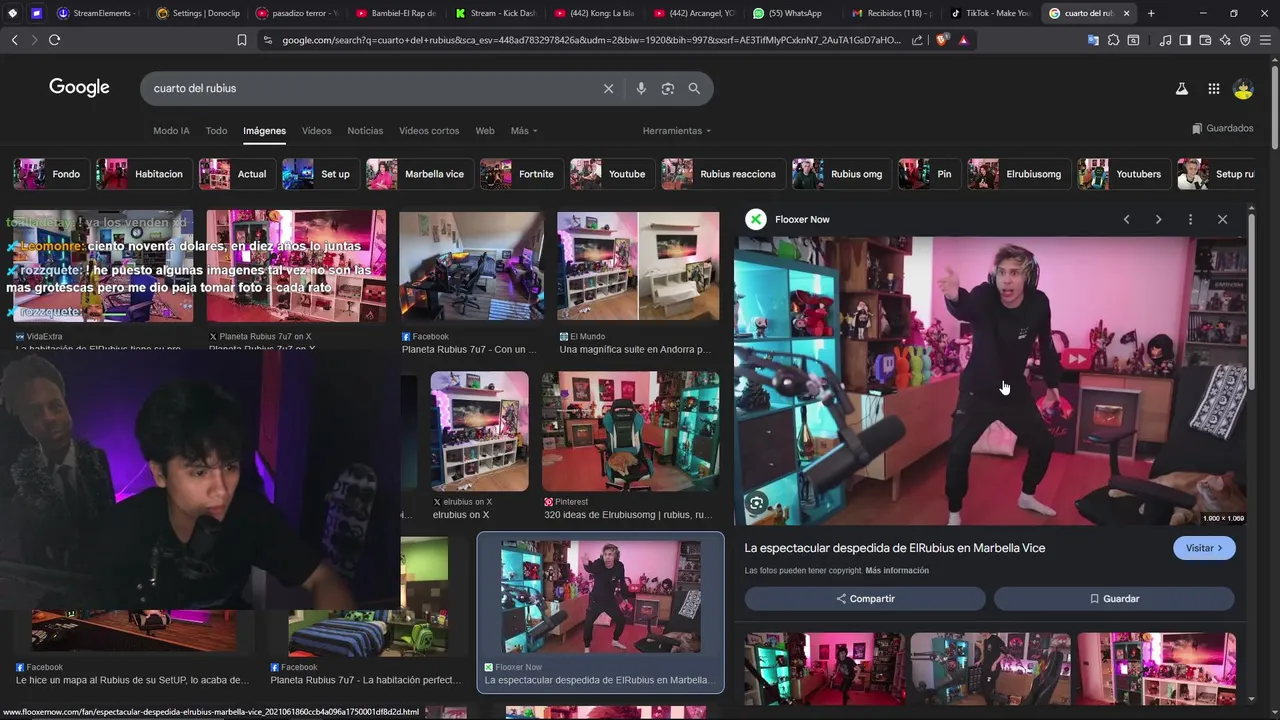Click the Visitar button

tap(1204, 548)
